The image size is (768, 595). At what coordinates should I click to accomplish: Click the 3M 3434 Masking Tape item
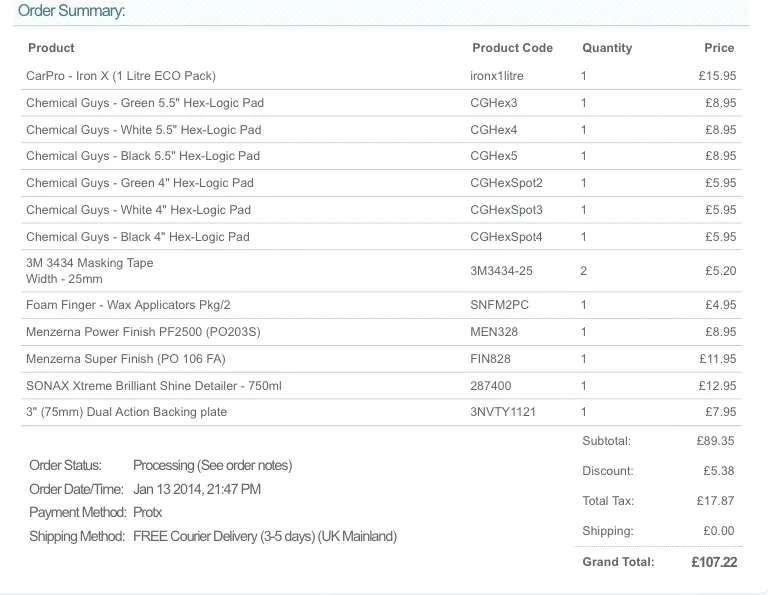(x=90, y=271)
